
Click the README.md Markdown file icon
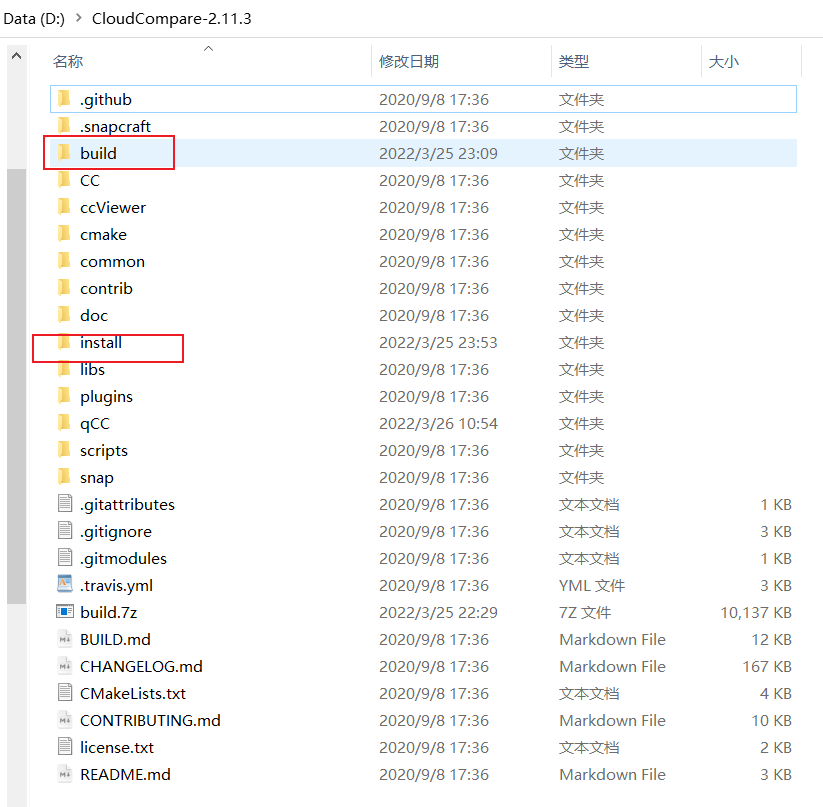coord(63,774)
